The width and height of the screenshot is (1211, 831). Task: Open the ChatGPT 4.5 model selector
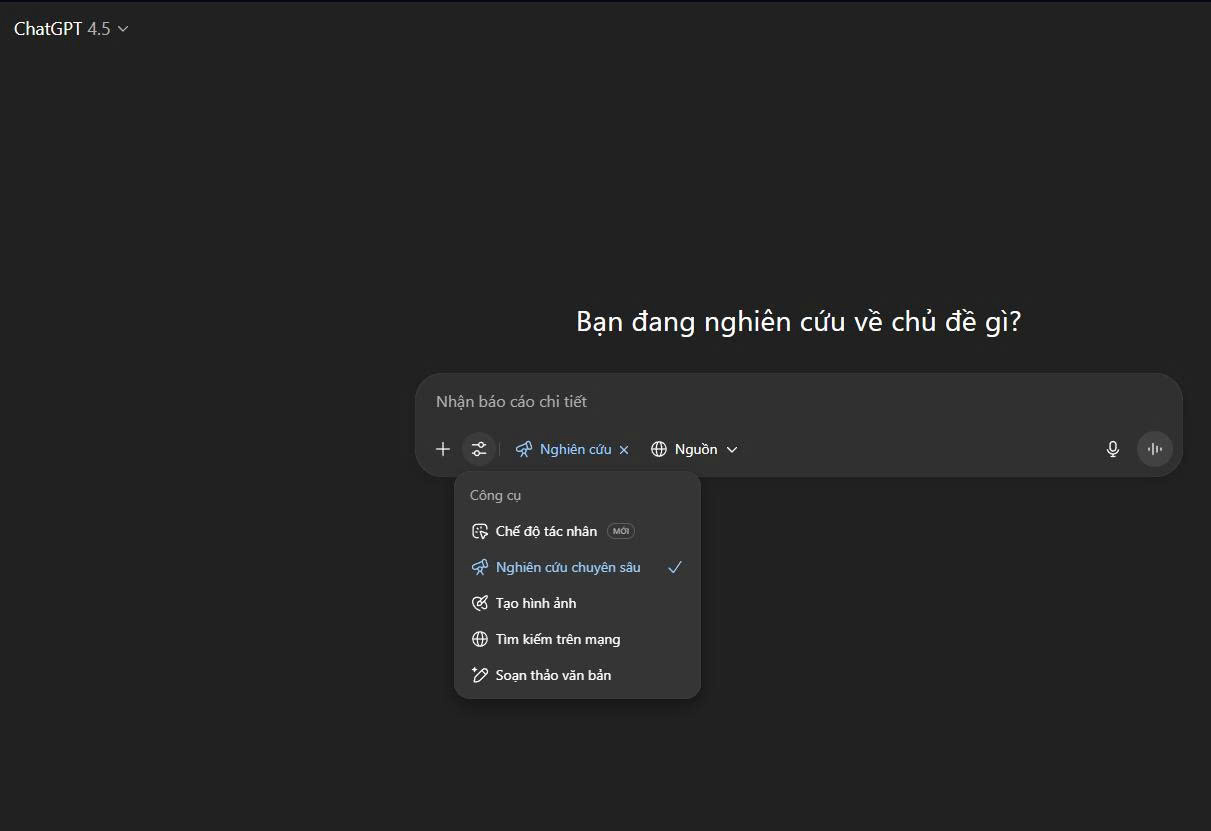[x=71, y=29]
